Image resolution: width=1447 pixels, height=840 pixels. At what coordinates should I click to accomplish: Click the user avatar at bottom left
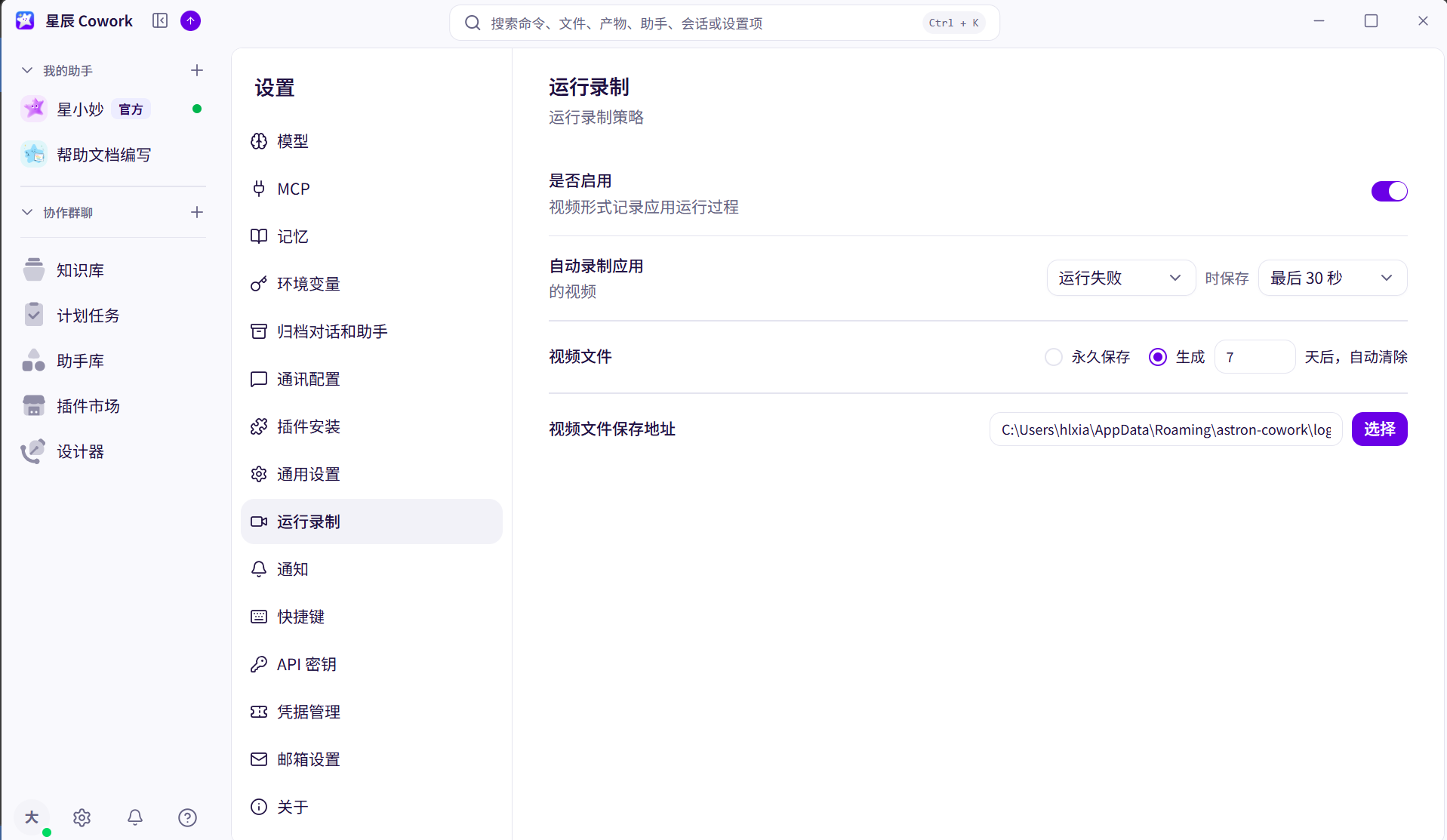click(x=32, y=817)
